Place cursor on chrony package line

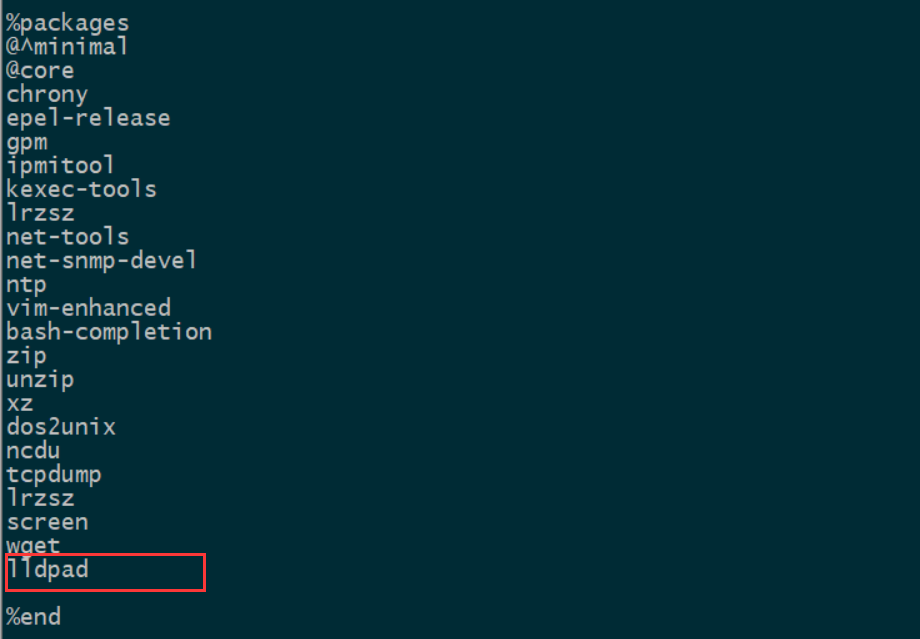point(47,94)
